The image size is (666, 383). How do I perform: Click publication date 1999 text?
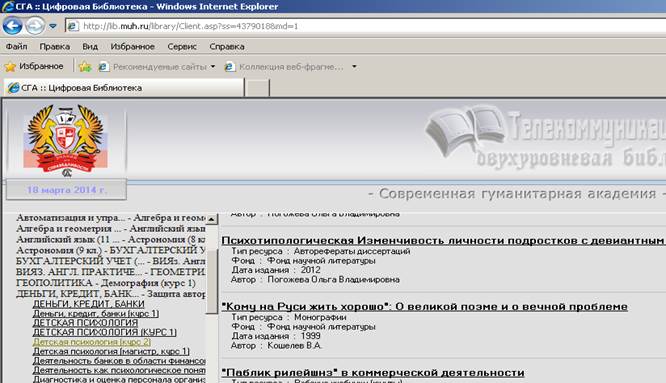click(x=310, y=336)
